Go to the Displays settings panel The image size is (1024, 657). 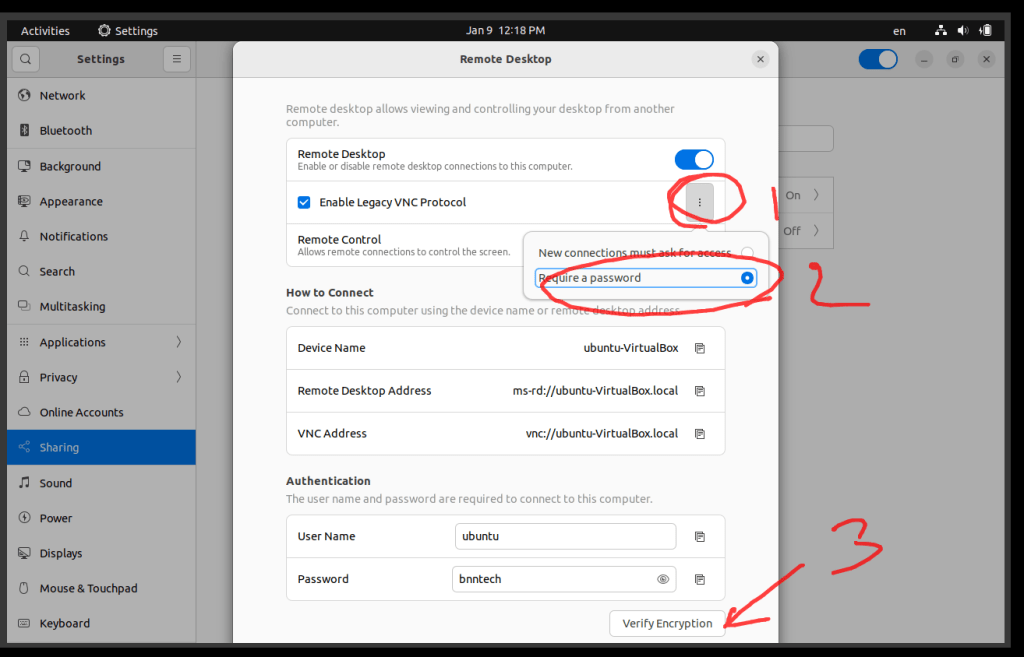(x=61, y=553)
